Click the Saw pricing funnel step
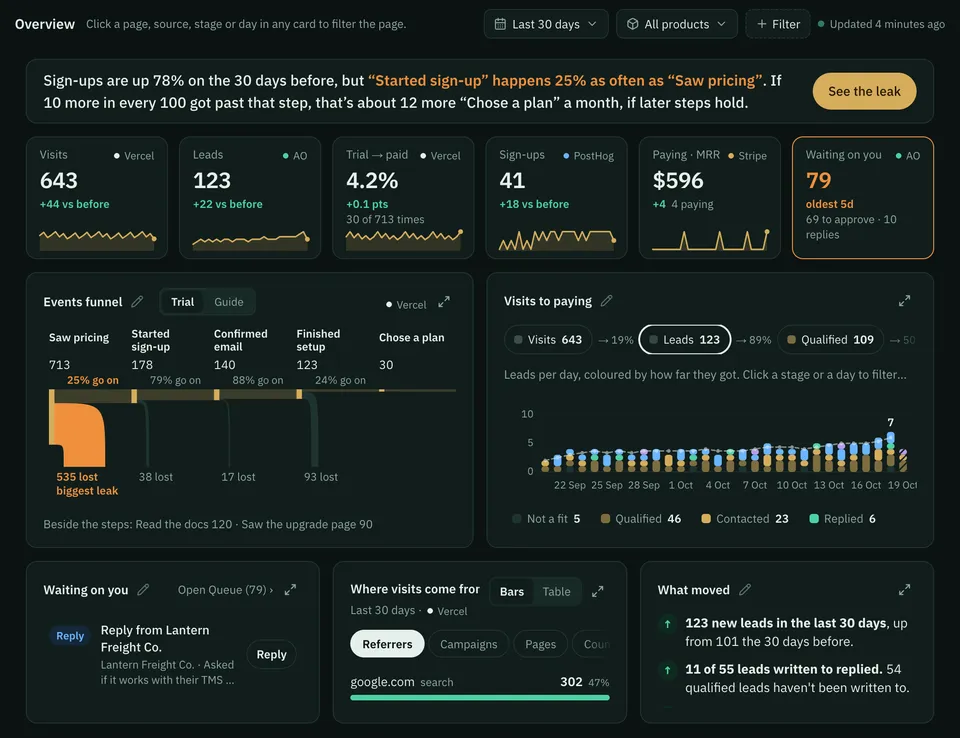960x738 pixels. [x=78, y=337]
